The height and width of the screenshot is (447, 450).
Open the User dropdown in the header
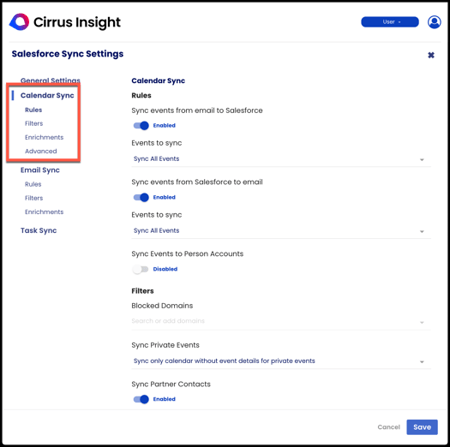point(390,22)
